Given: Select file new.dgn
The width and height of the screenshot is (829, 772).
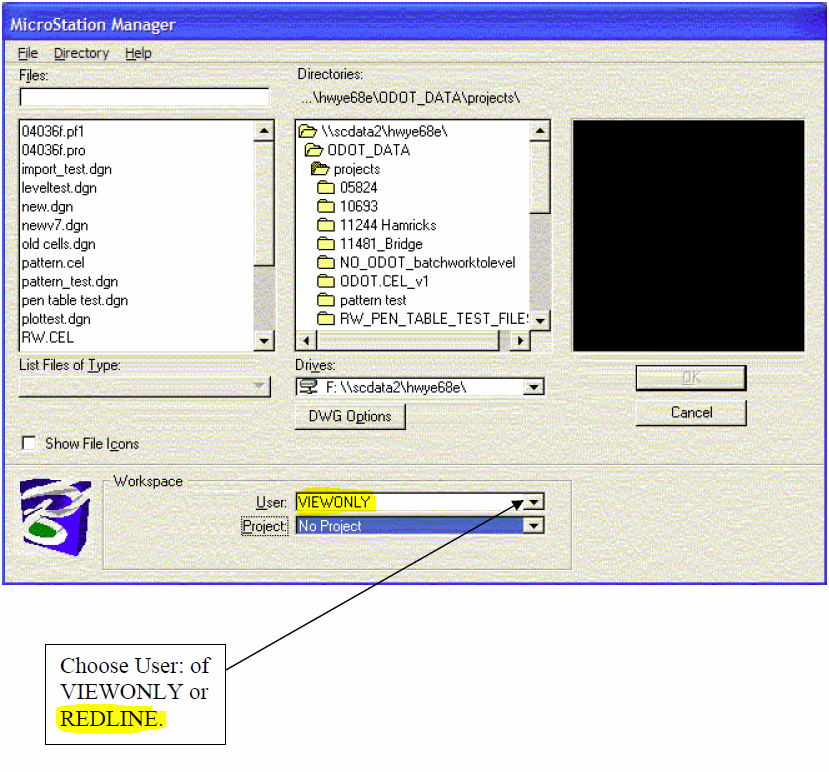Looking at the screenshot, I should [x=48, y=207].
